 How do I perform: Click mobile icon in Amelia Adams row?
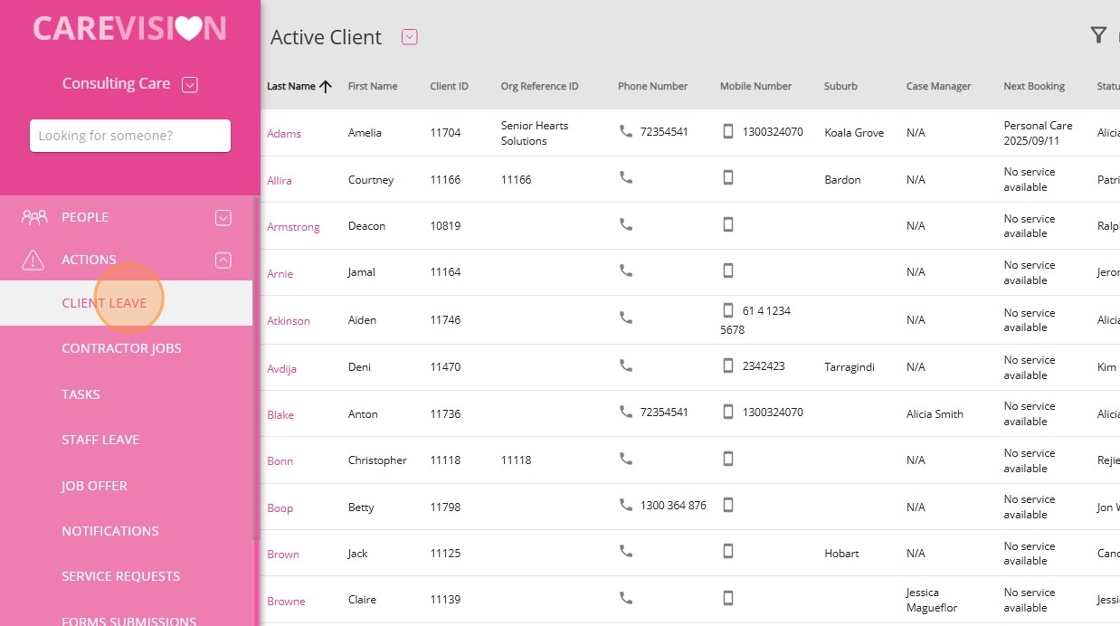point(728,131)
